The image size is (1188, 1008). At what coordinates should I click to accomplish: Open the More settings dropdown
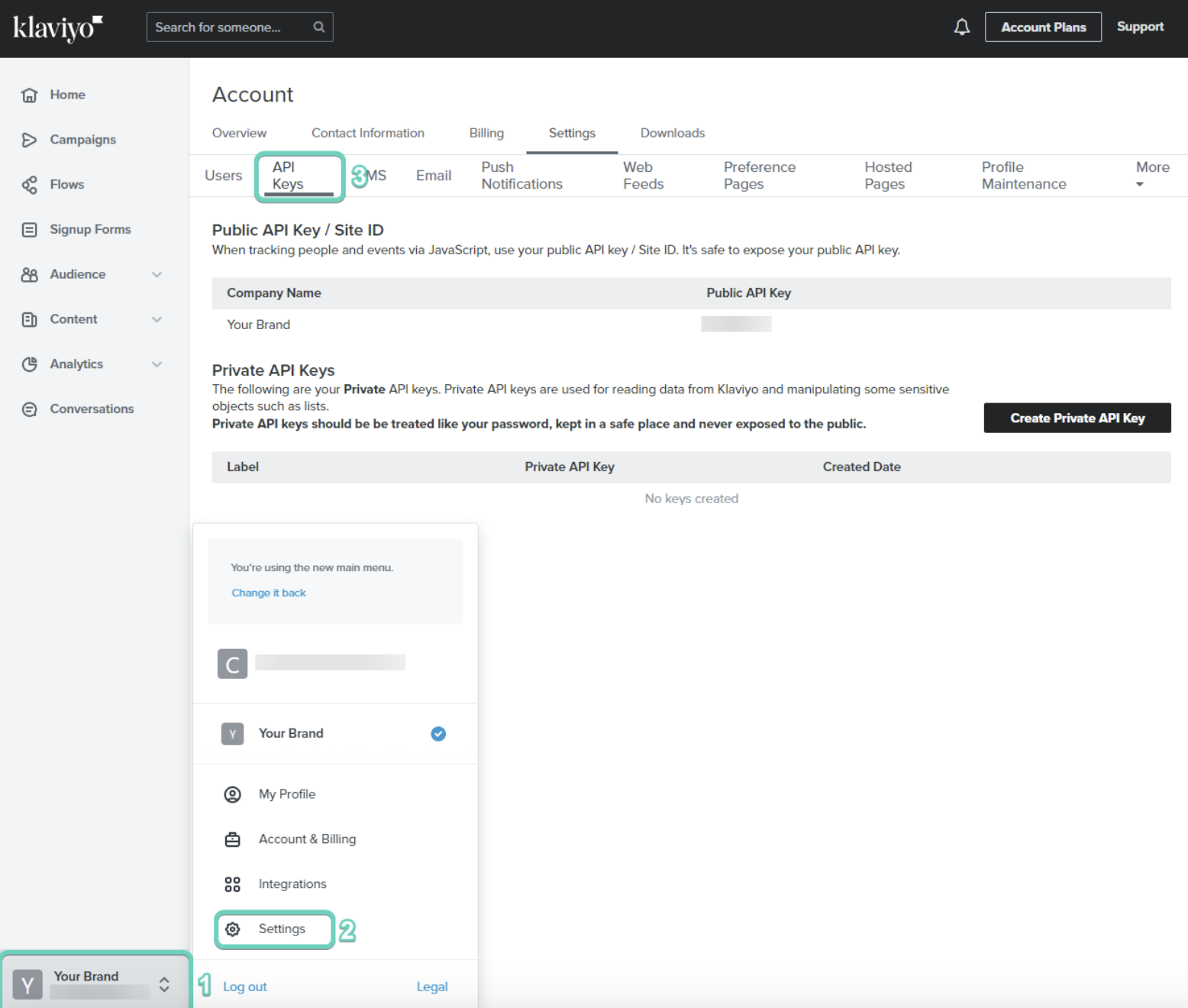click(x=1152, y=175)
